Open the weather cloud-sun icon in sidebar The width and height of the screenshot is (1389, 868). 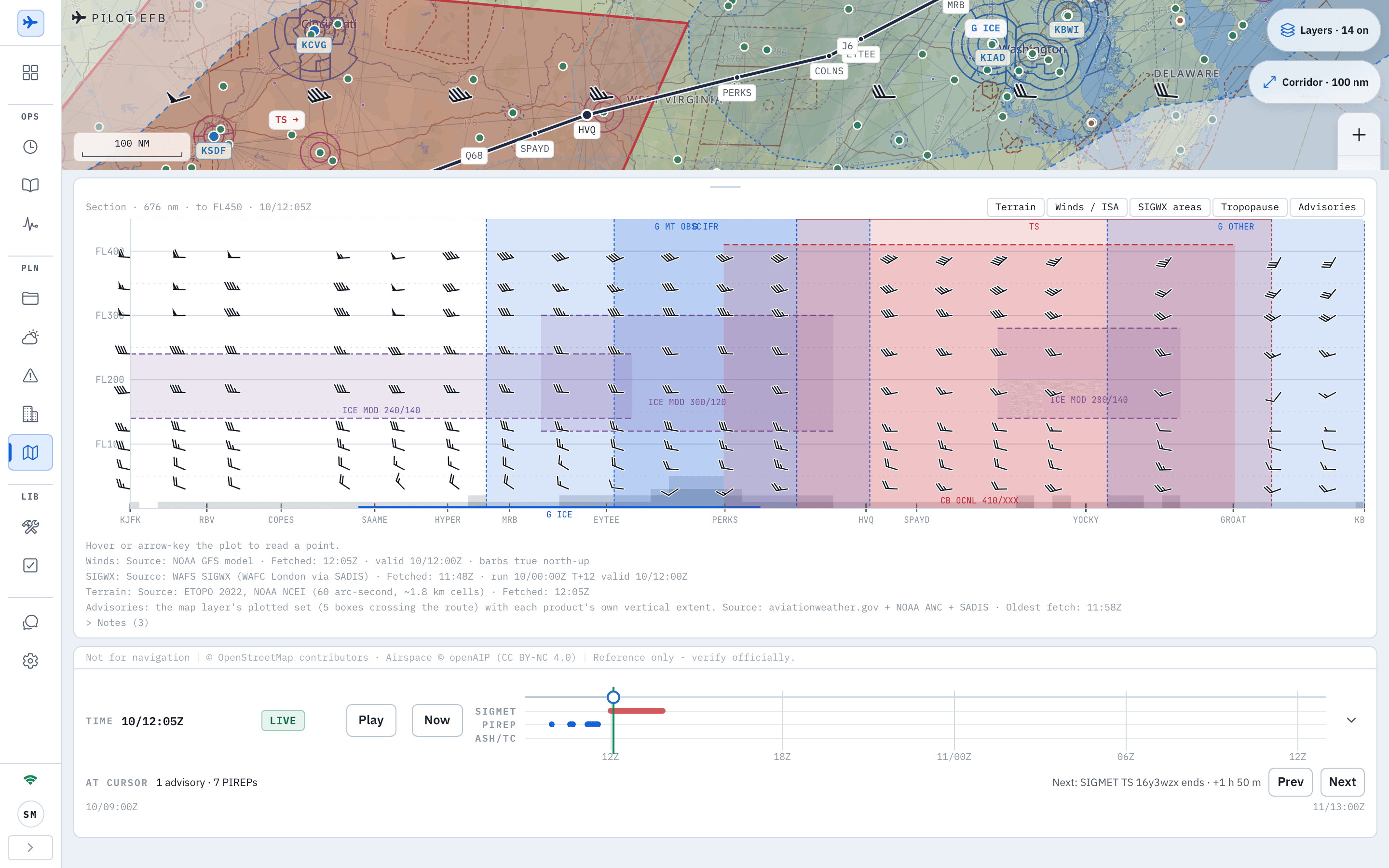[x=30, y=337]
